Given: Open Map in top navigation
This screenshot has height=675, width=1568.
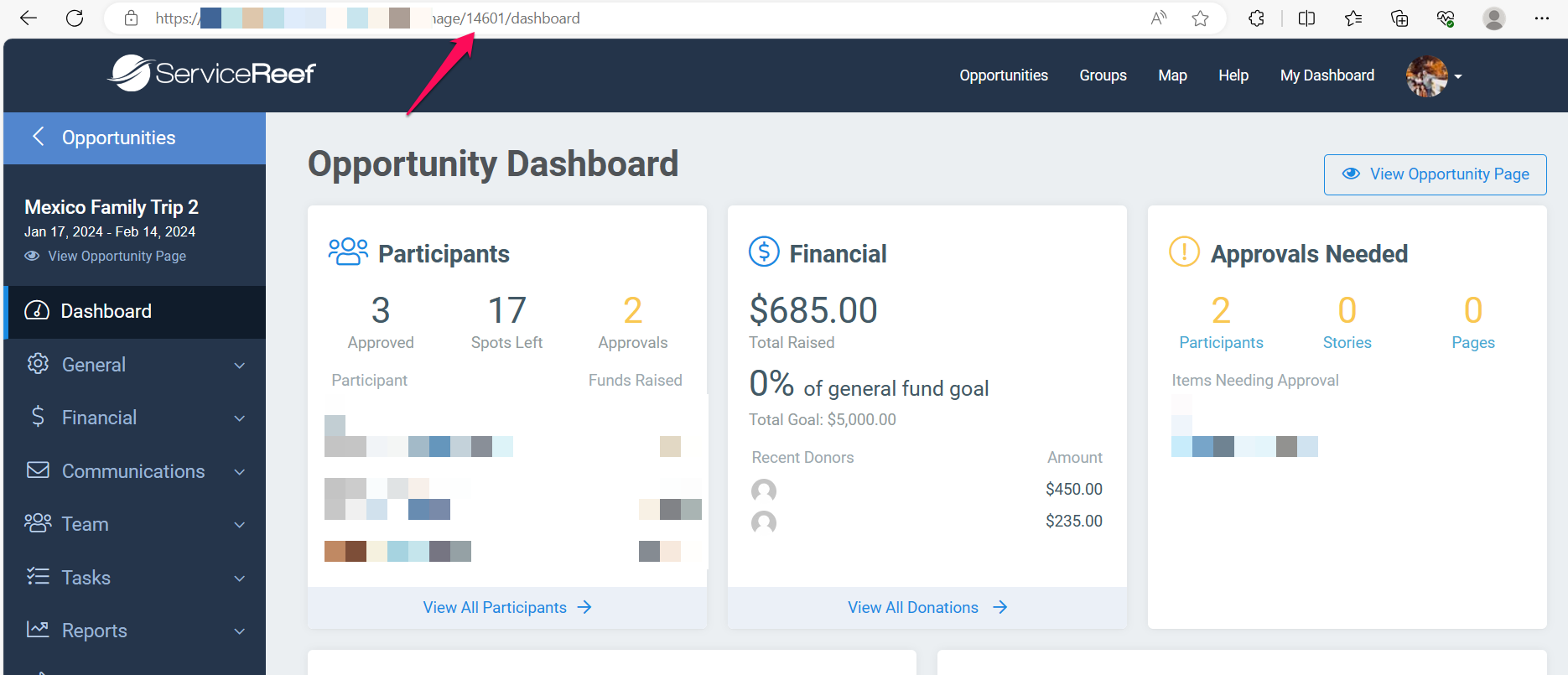Looking at the screenshot, I should (x=1172, y=75).
